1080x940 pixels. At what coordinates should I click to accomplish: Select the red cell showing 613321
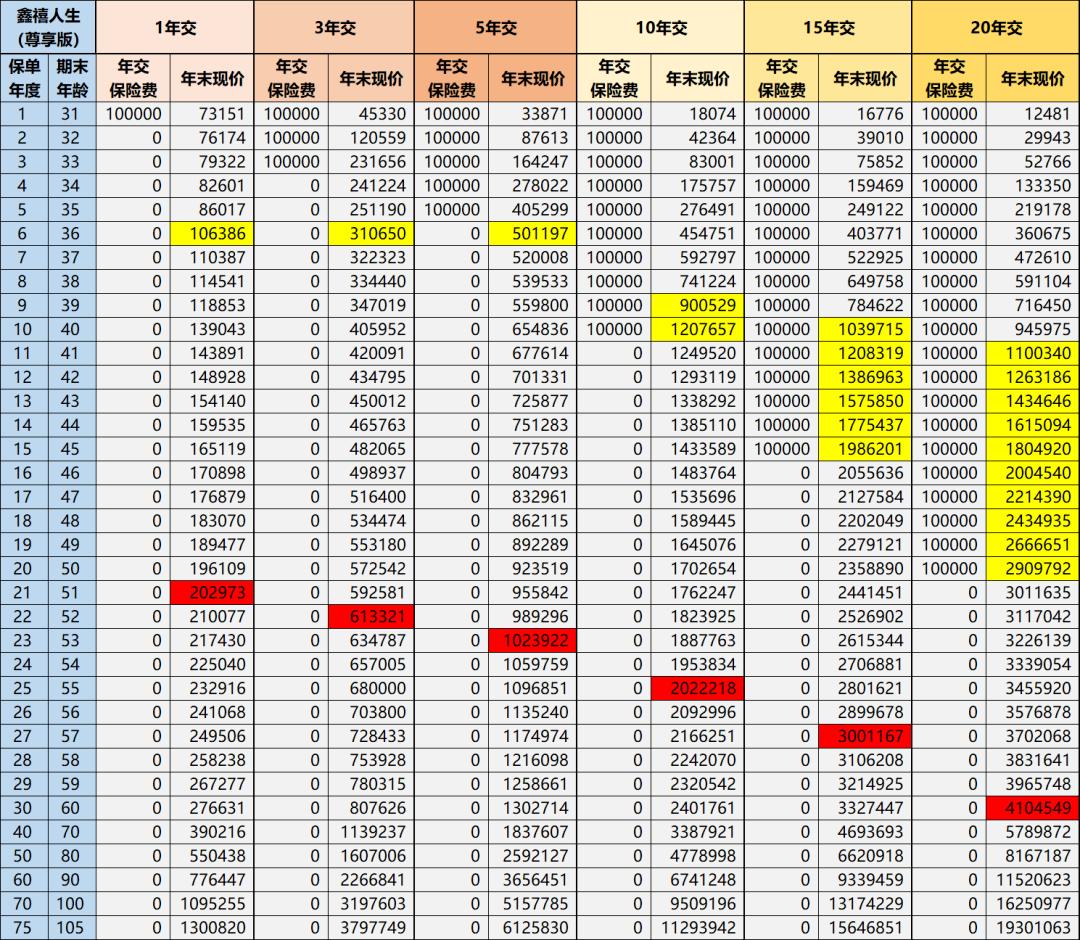369,616
